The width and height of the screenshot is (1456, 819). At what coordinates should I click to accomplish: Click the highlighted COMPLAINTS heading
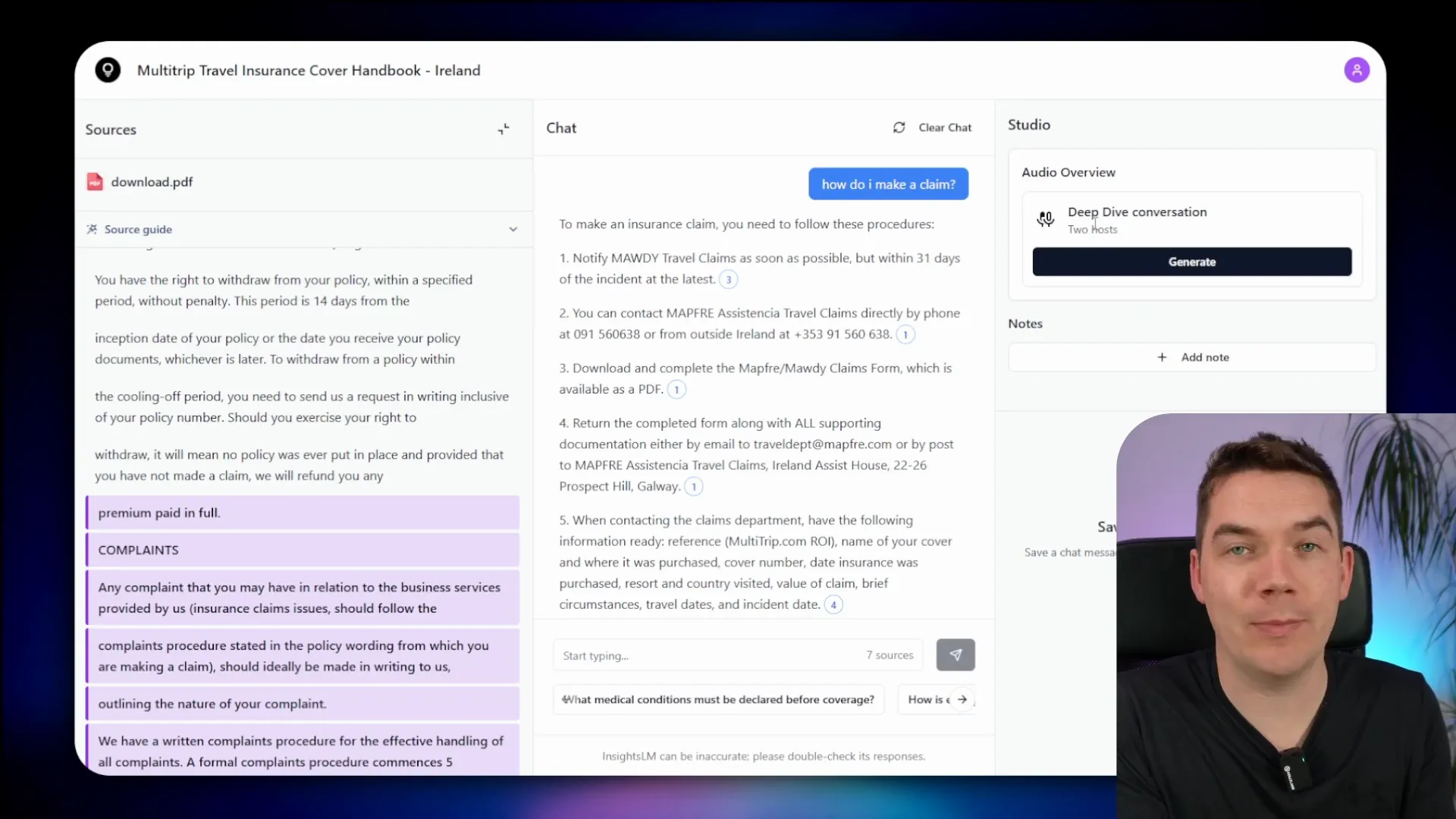(303, 550)
